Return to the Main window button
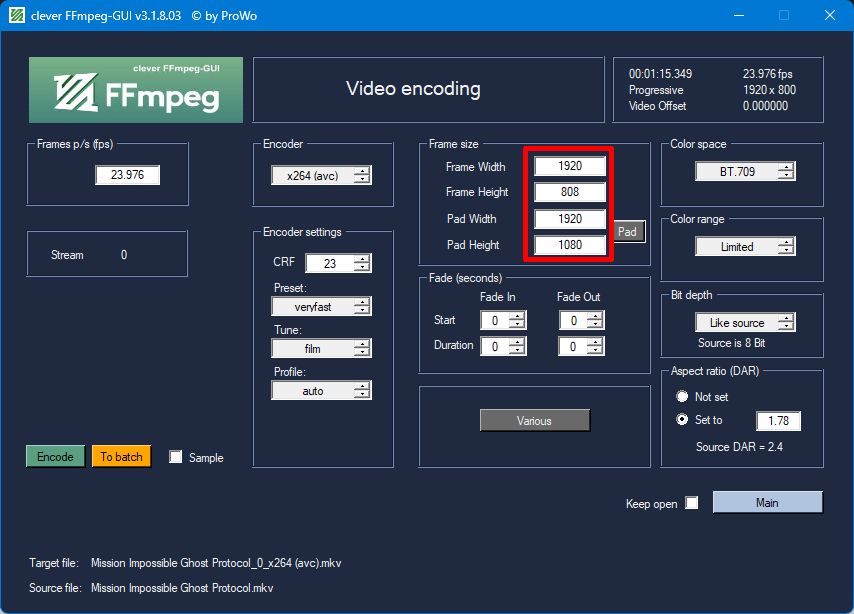The image size is (854, 614). (767, 502)
